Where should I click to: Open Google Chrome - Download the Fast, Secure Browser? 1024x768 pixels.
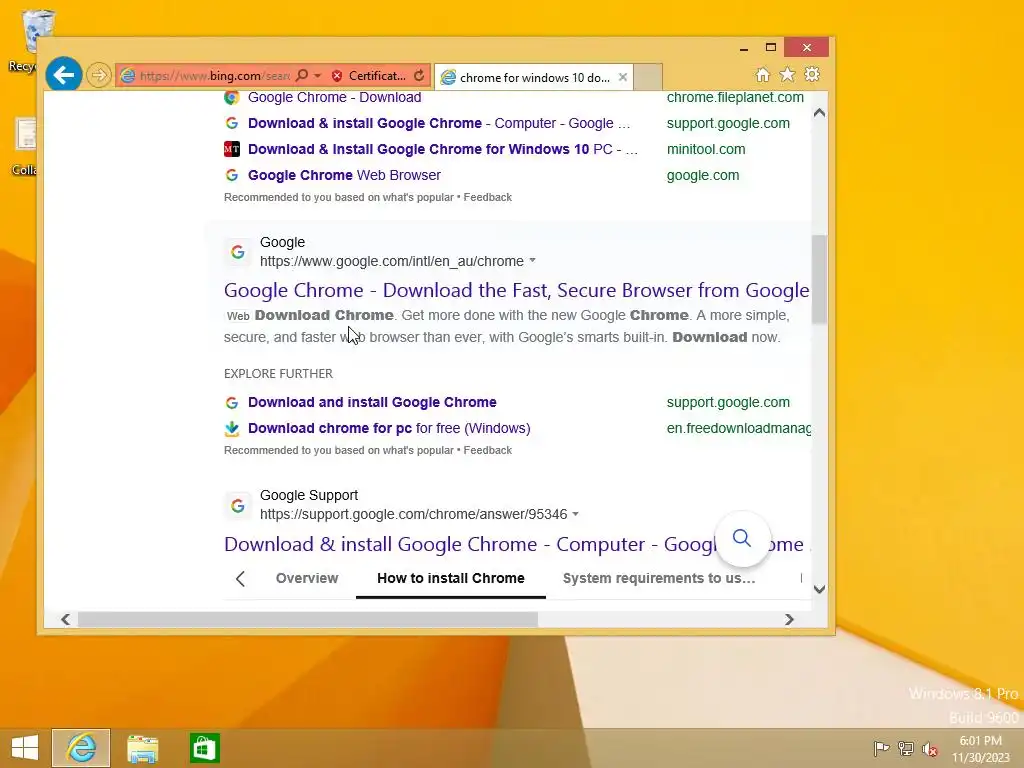tap(517, 290)
